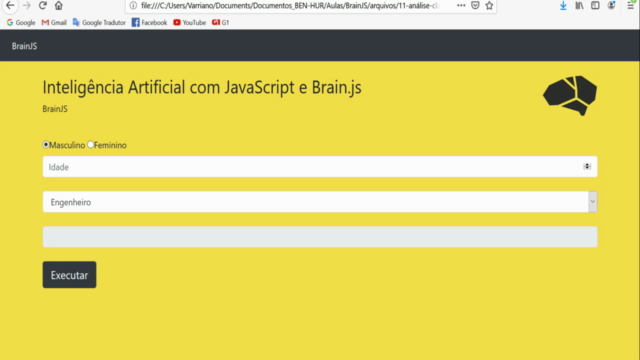Open the Google bookmark

(21, 22)
